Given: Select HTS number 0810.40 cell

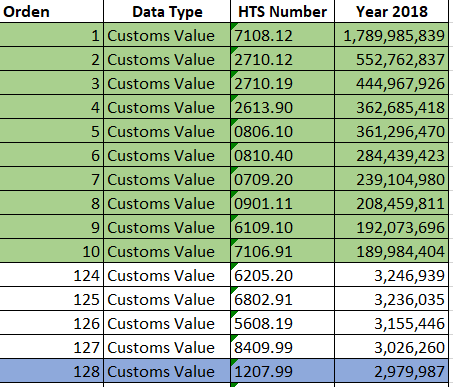Looking at the screenshot, I should (282, 155).
